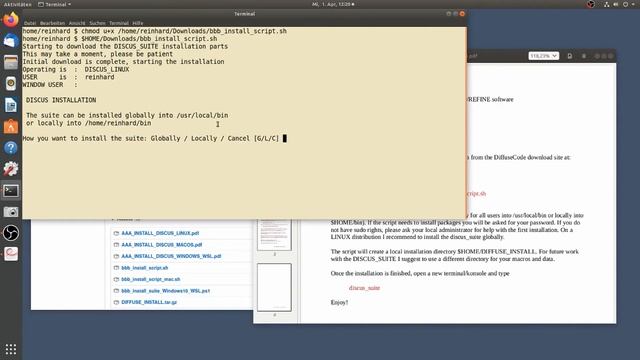Open the PDF viewer's hamburger menu icon

coord(584,56)
